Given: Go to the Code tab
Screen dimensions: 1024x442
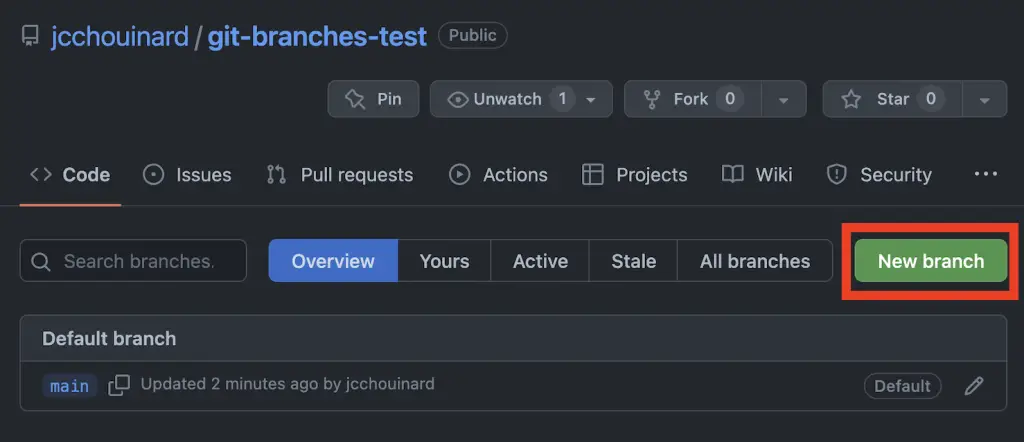Looking at the screenshot, I should coord(71,175).
